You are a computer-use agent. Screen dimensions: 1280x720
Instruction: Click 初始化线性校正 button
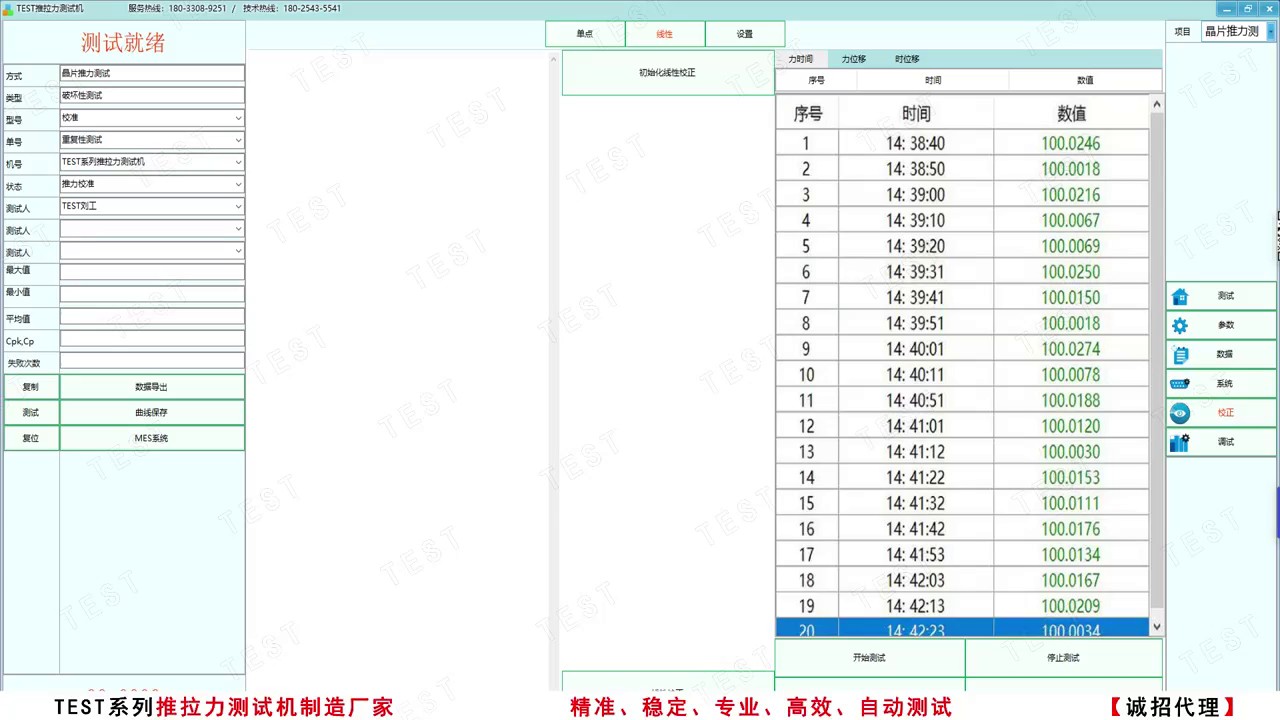(667, 73)
